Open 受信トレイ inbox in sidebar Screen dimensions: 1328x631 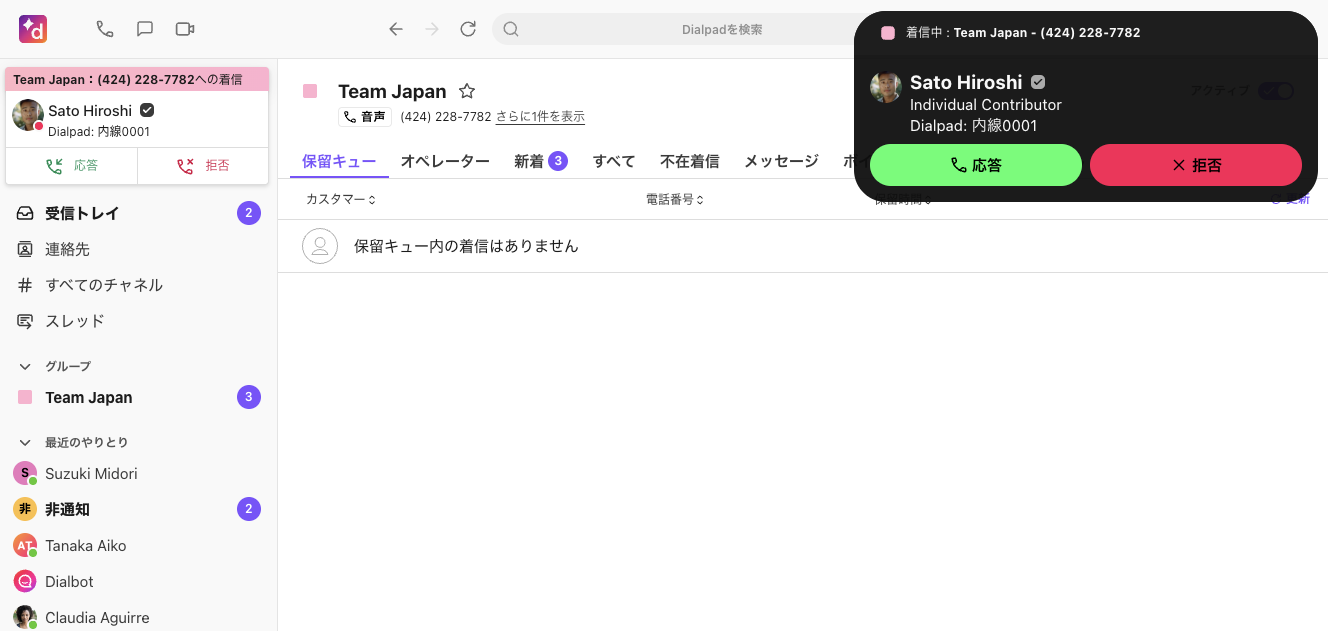coord(137,213)
